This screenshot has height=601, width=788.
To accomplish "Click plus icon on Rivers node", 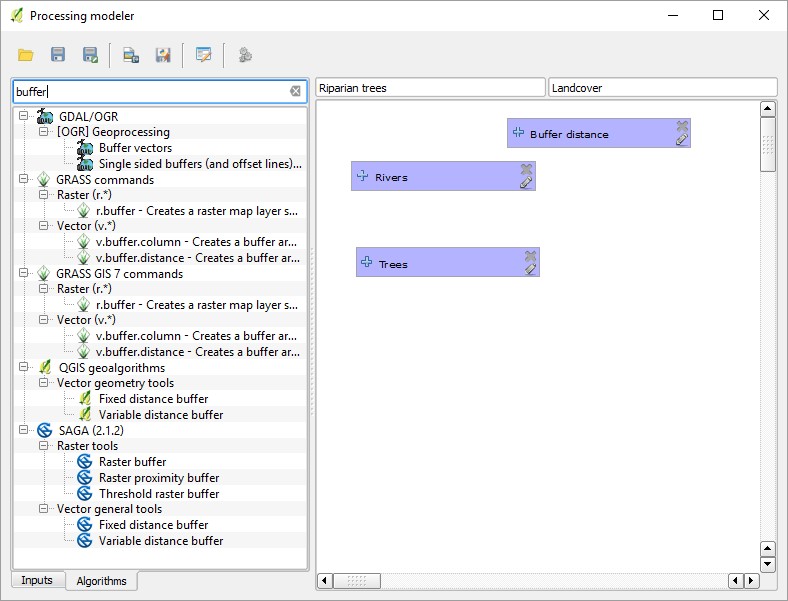I will pyautogui.click(x=362, y=176).
